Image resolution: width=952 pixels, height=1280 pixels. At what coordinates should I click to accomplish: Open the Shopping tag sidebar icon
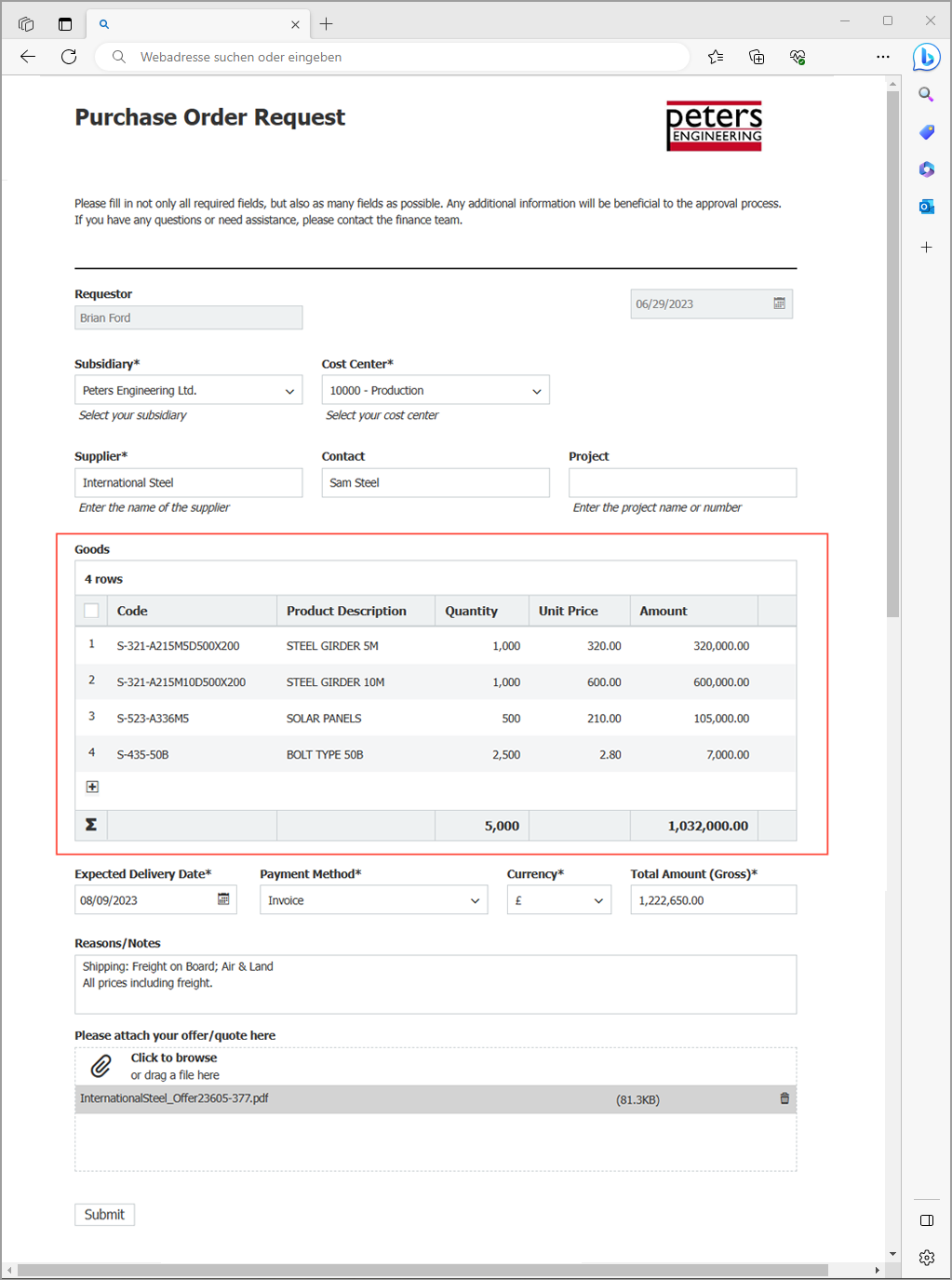pos(926,132)
